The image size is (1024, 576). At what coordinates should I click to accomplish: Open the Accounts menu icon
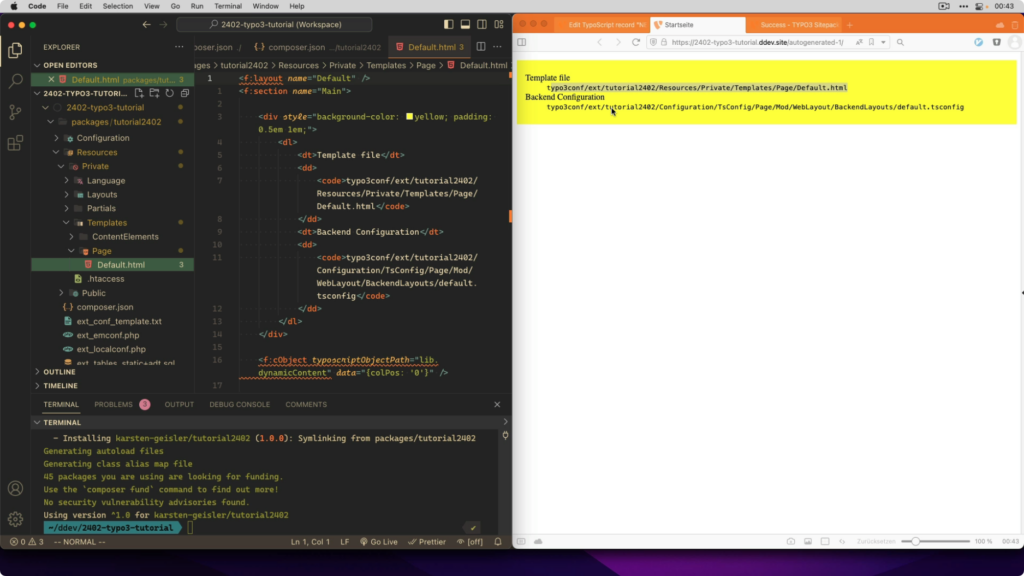click(15, 488)
